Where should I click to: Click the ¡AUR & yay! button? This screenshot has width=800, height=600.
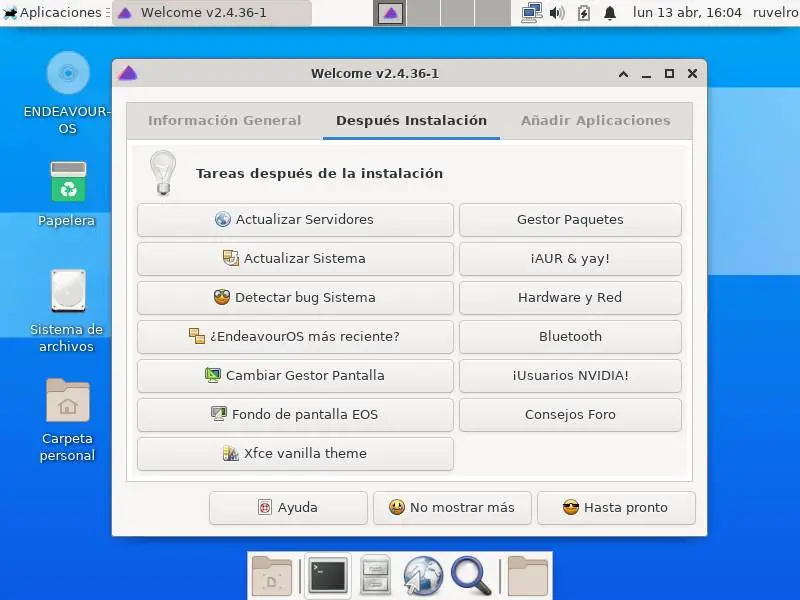[x=570, y=259]
